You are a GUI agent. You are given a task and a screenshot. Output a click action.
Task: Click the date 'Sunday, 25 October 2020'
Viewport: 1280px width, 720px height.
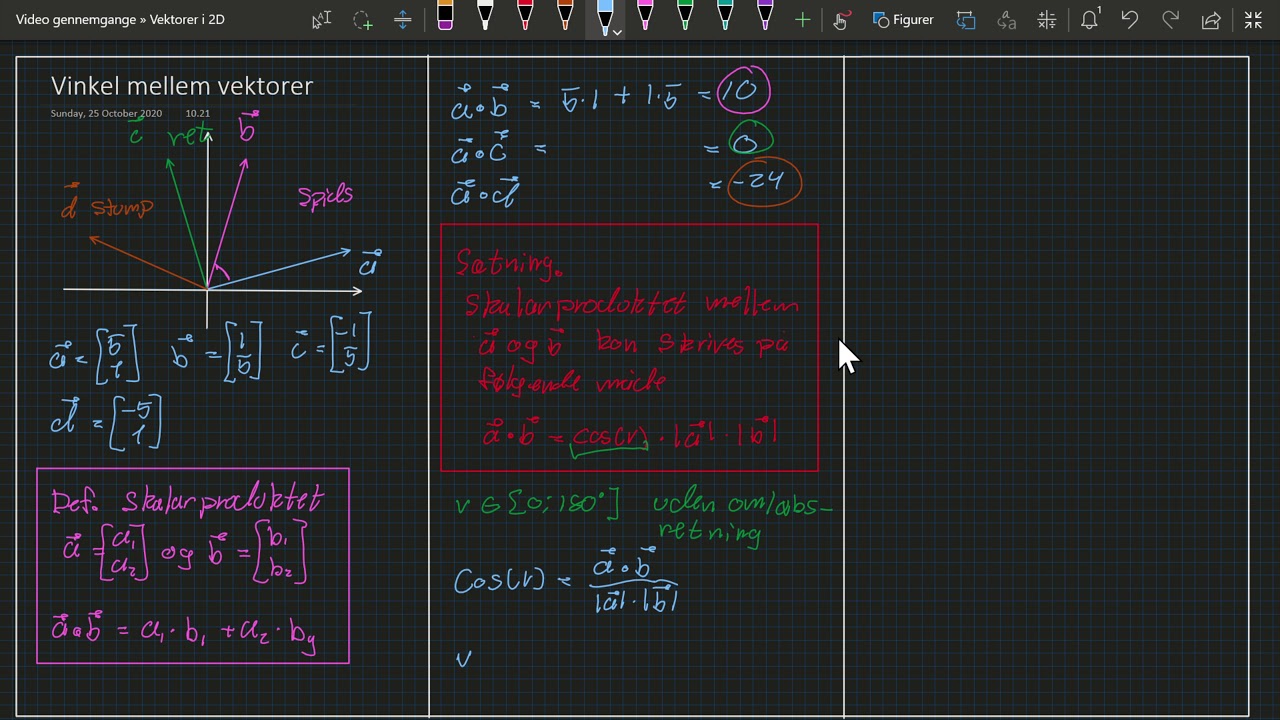[106, 114]
